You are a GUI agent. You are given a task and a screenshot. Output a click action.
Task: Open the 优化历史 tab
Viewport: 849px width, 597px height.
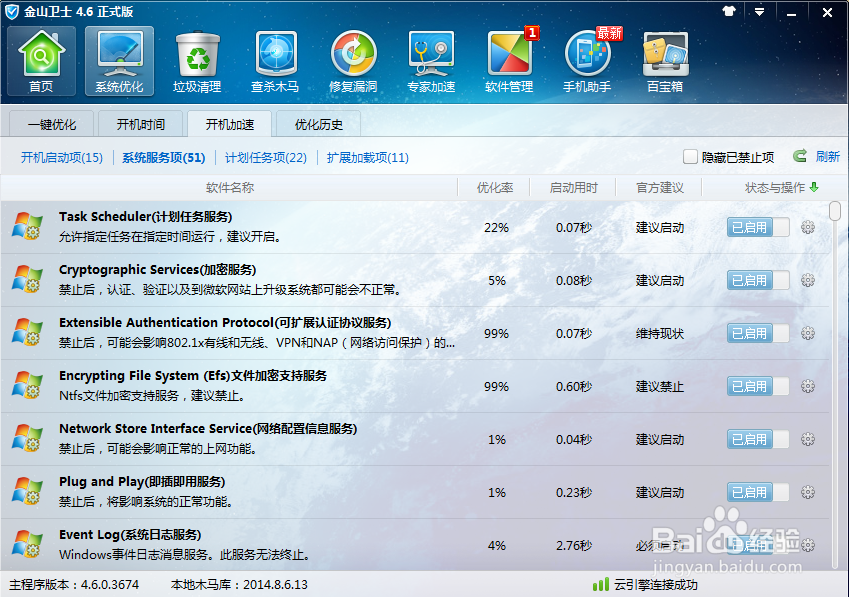tap(318, 124)
